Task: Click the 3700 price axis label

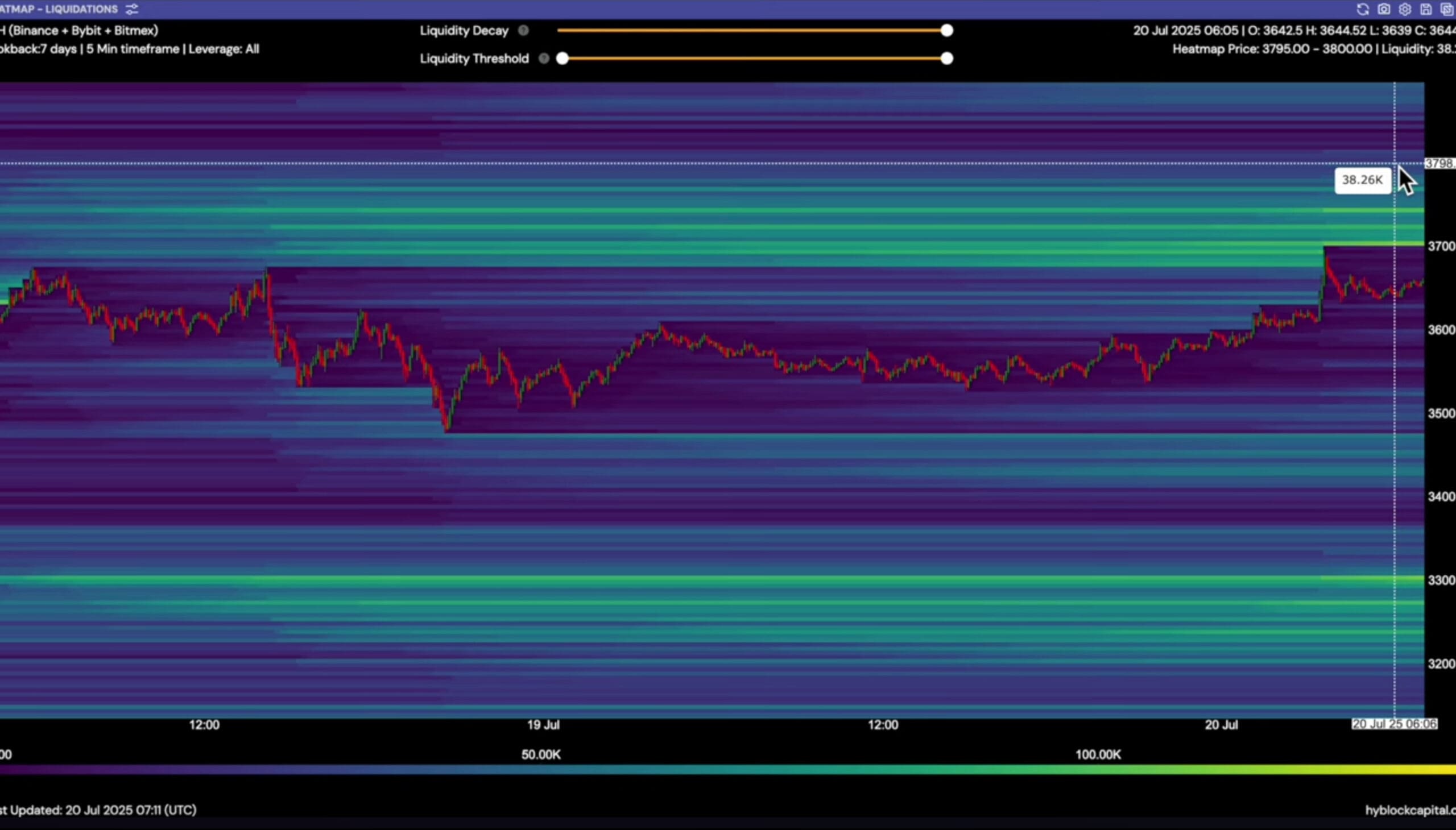Action: coord(1441,246)
